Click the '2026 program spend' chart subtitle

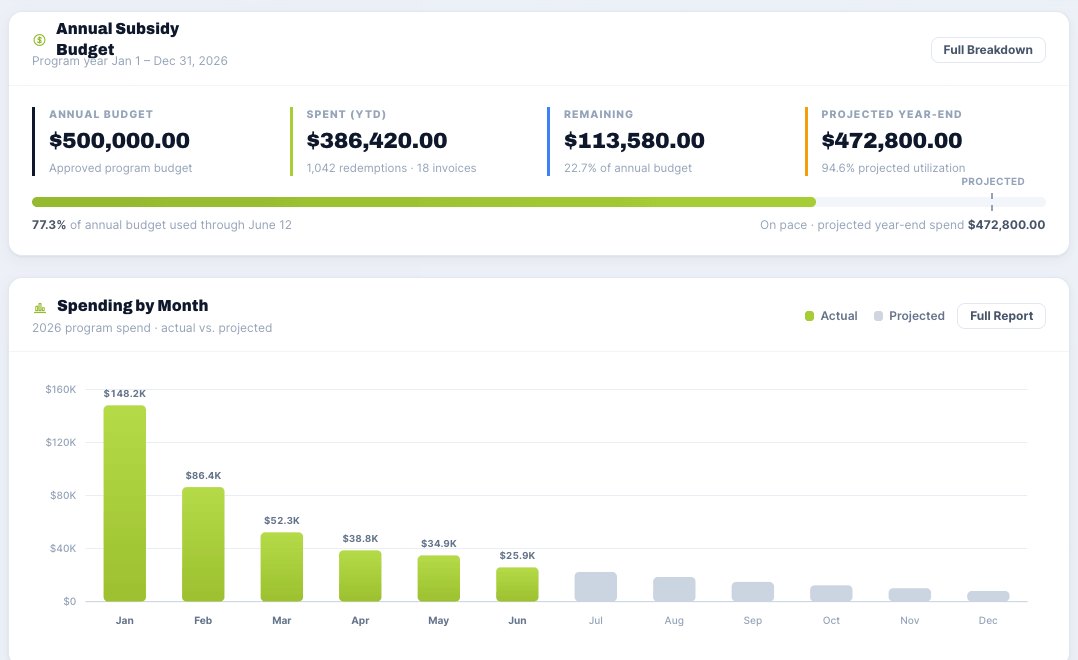pyautogui.click(x=152, y=328)
